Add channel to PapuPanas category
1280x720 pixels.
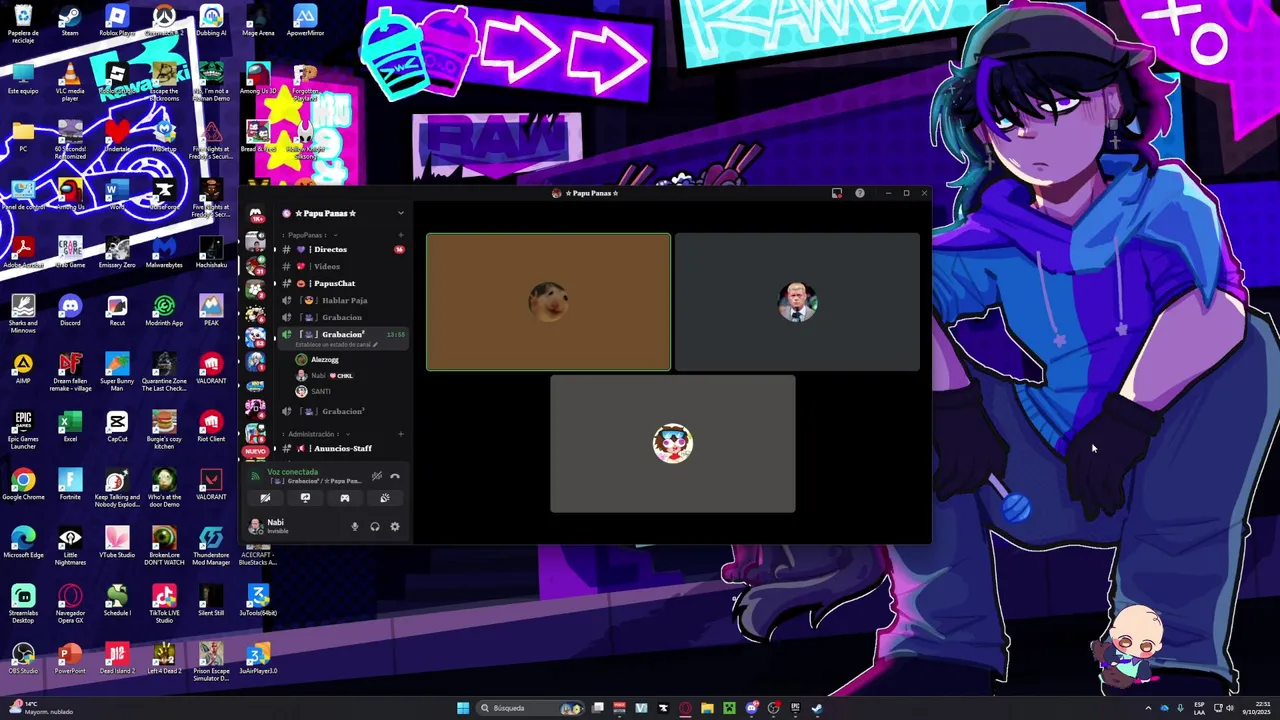coord(401,235)
